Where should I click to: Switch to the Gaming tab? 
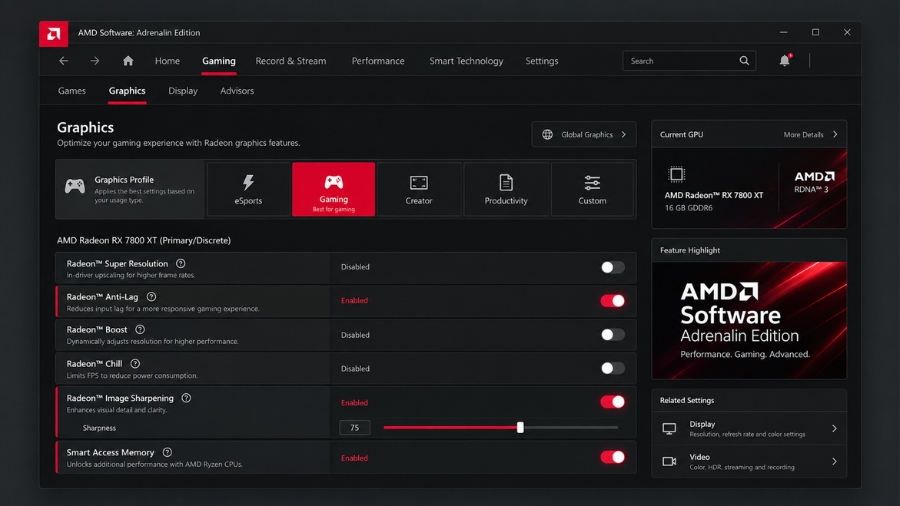tap(219, 61)
